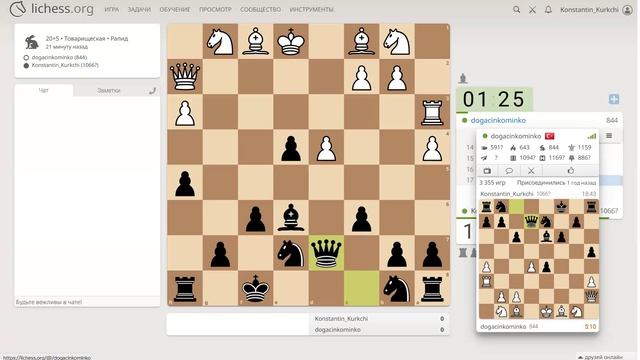Click the captured piece icon above clock

coord(462,78)
